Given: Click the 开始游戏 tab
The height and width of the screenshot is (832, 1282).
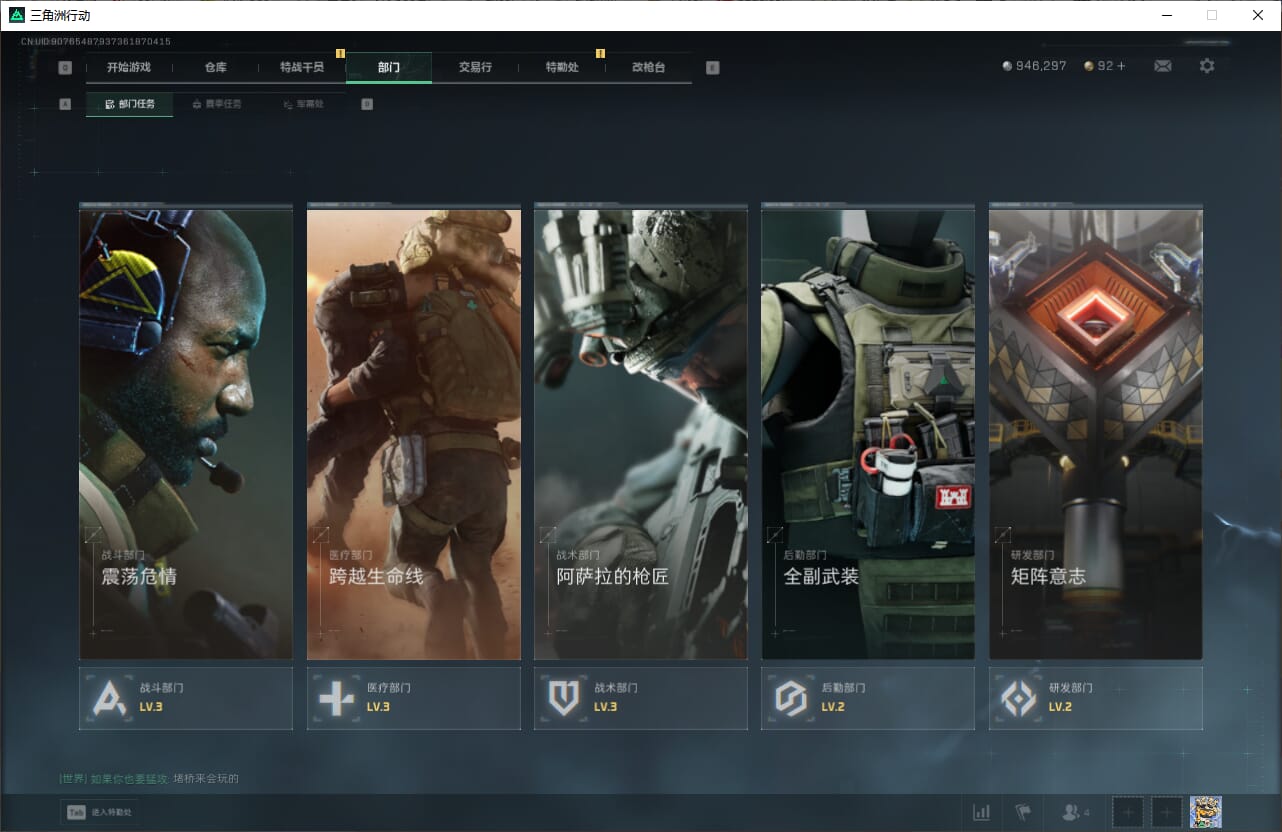Looking at the screenshot, I should click(129, 68).
